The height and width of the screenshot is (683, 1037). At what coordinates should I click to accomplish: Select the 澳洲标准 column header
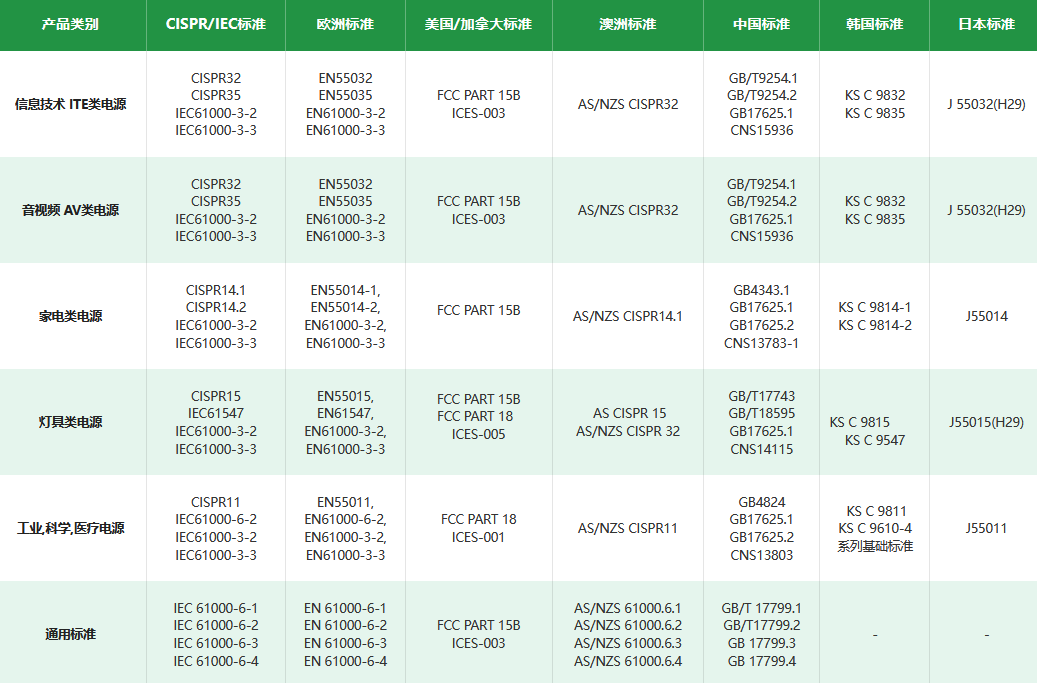[x=627, y=24]
